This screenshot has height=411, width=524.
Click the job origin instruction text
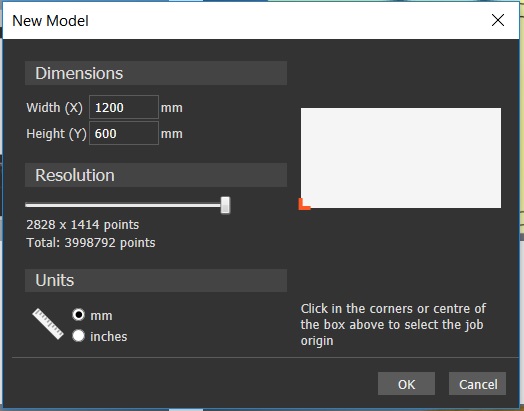(x=393, y=324)
